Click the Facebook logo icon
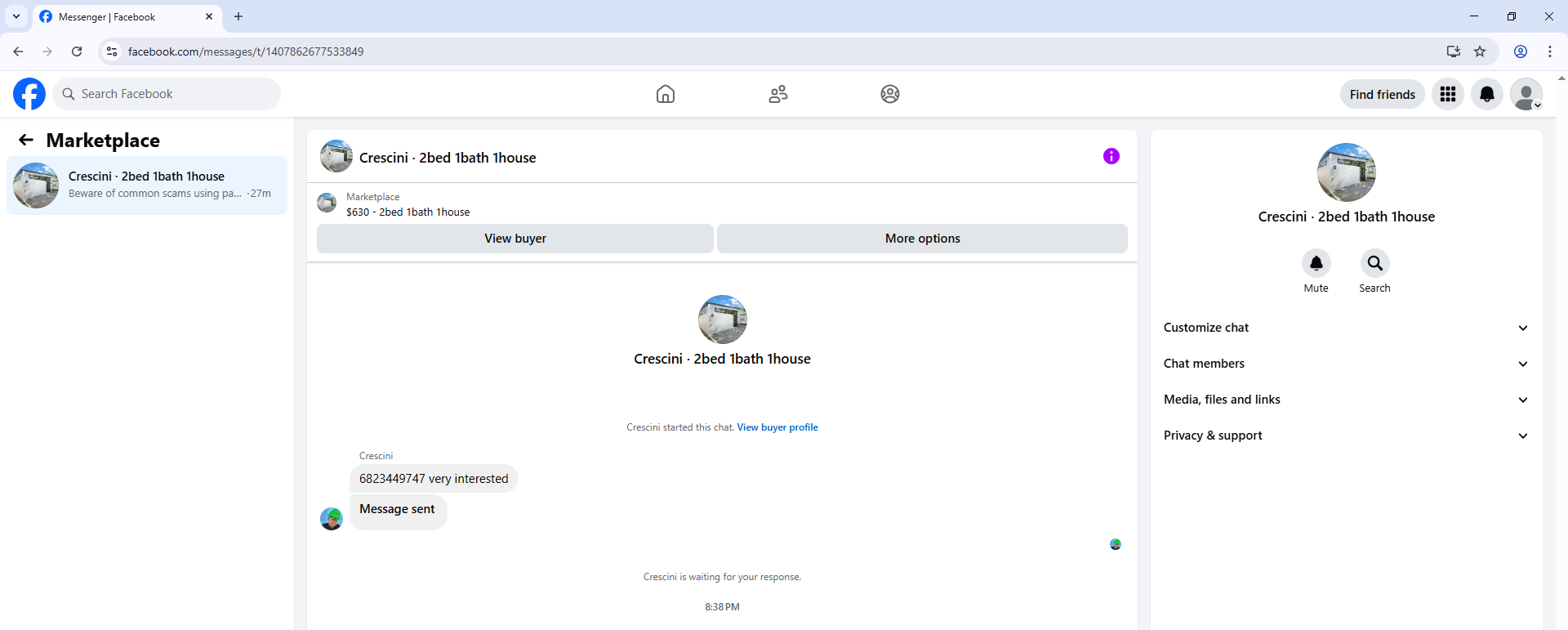This screenshot has width=1568, height=630. pyautogui.click(x=29, y=94)
